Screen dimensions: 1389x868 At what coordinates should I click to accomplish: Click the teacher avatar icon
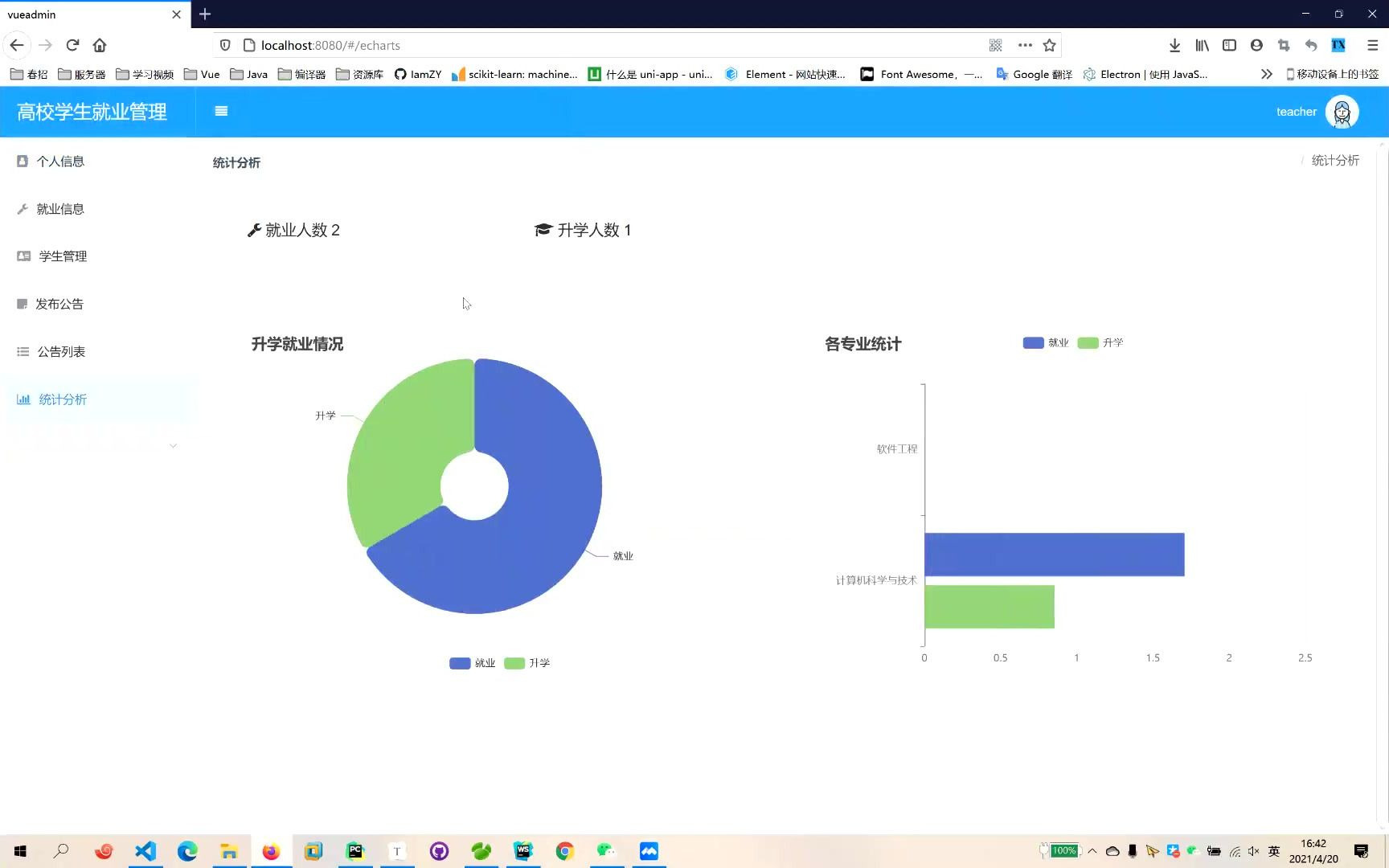1341,112
